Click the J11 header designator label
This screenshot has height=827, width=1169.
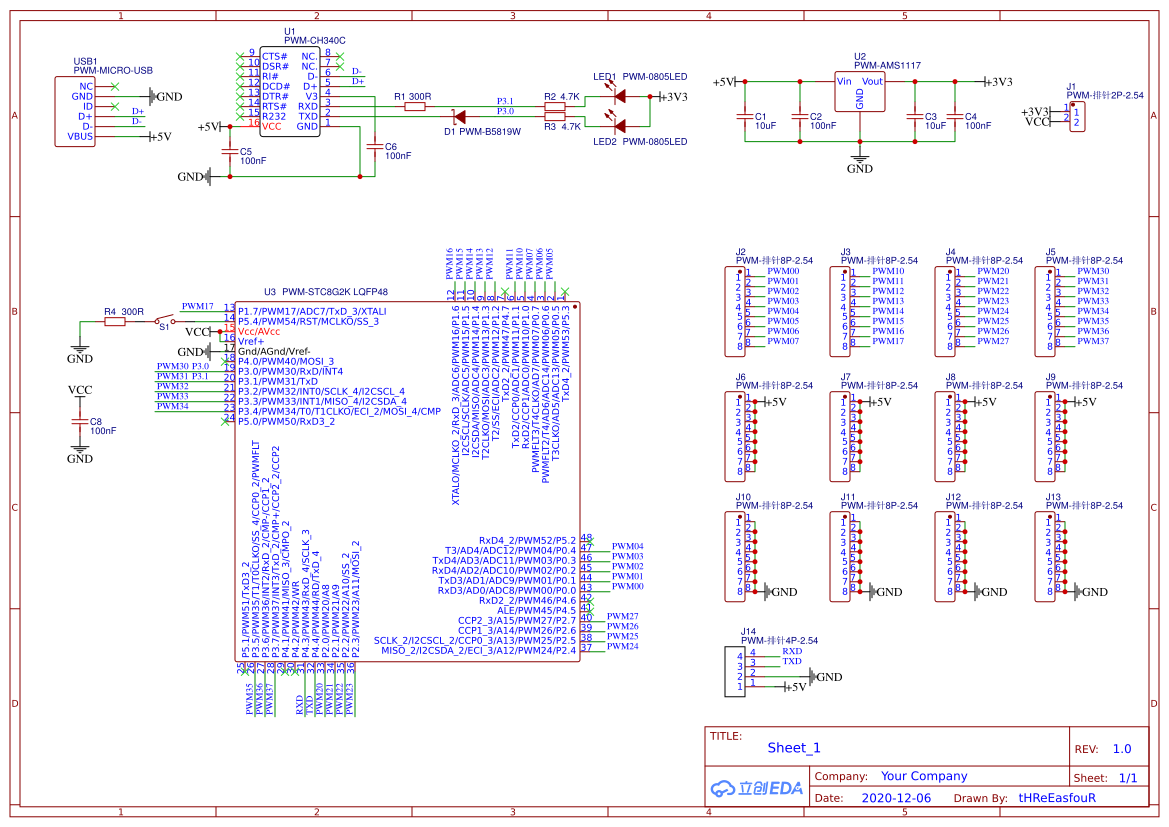848,497
